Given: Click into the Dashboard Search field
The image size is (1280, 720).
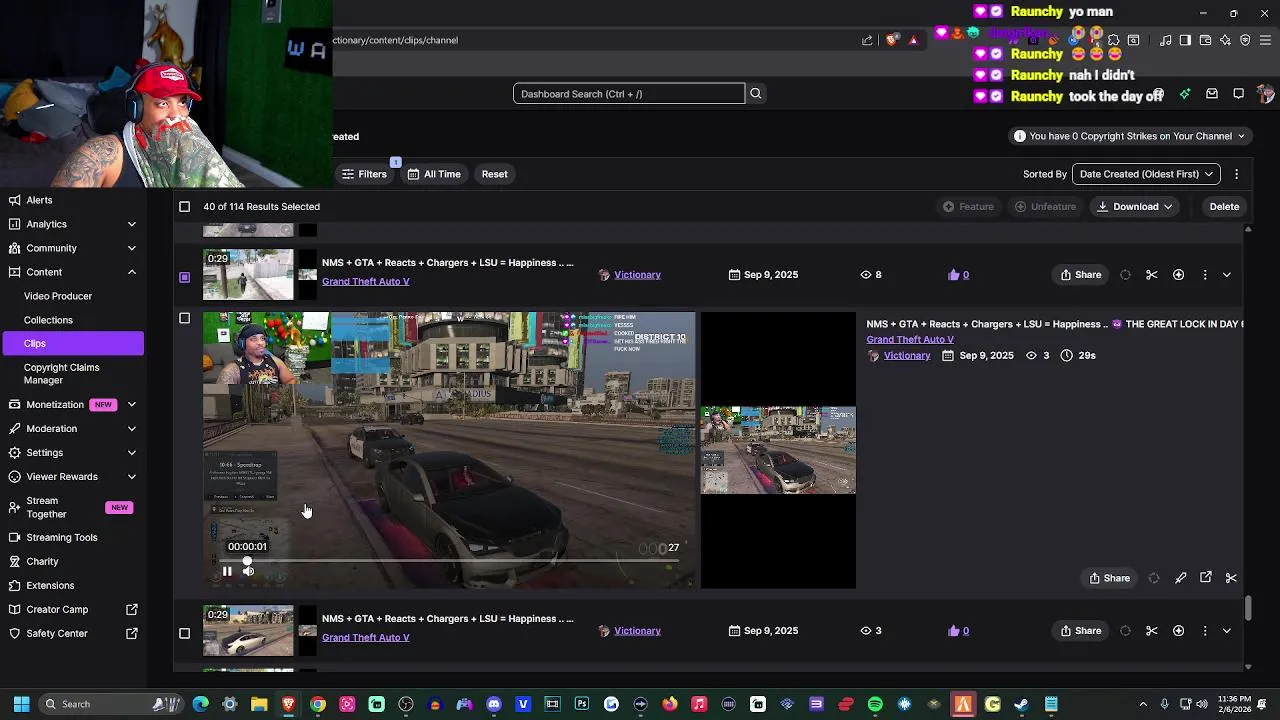Looking at the screenshot, I should (x=629, y=94).
